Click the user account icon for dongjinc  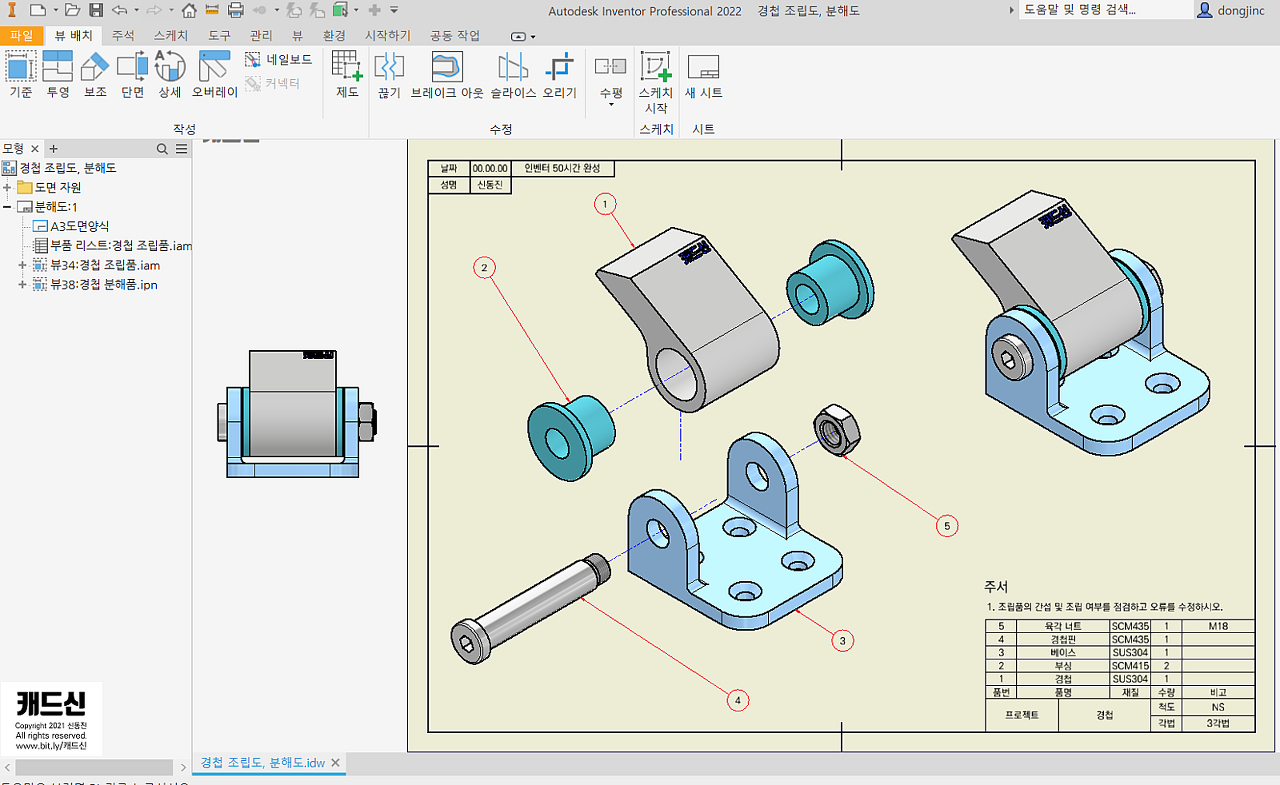1205,10
